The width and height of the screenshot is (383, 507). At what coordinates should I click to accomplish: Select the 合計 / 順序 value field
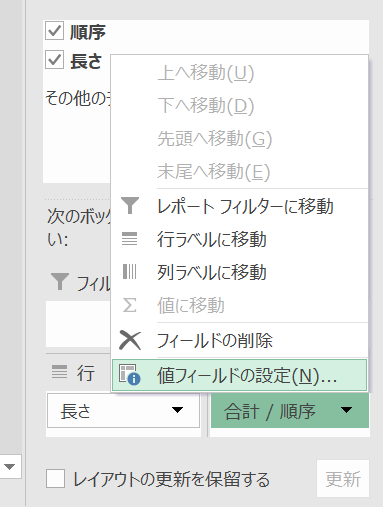click(x=290, y=410)
